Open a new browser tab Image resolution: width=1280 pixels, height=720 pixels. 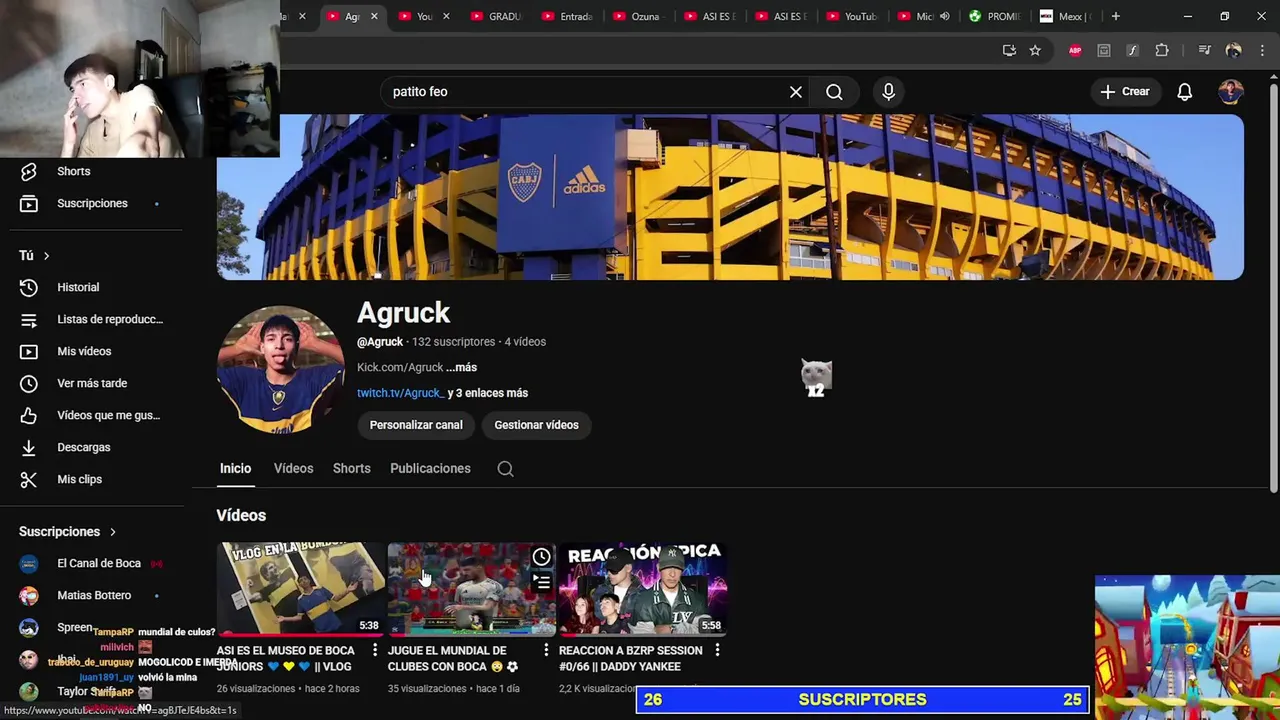[x=1116, y=17]
